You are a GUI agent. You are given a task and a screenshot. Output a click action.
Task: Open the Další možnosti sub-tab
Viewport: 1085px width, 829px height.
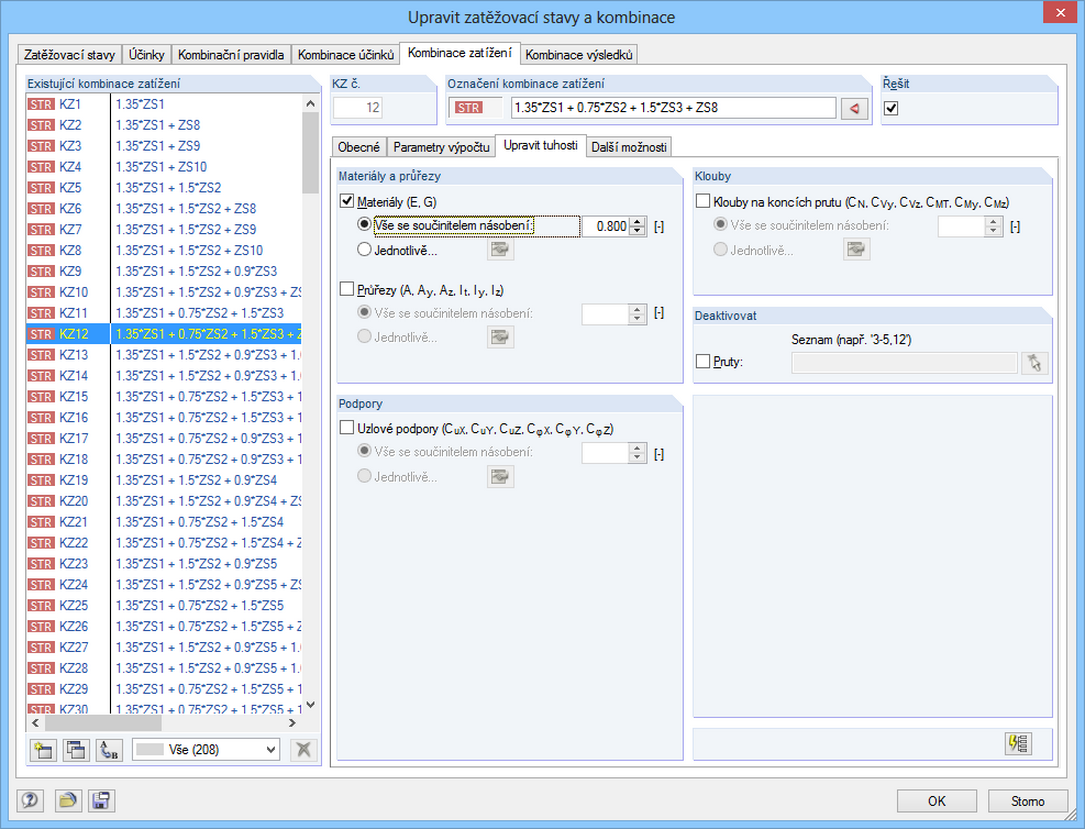[629, 147]
